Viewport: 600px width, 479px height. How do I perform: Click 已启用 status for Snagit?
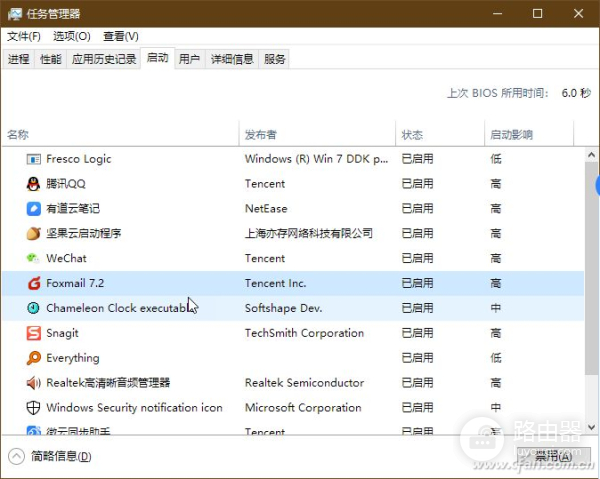click(417, 333)
